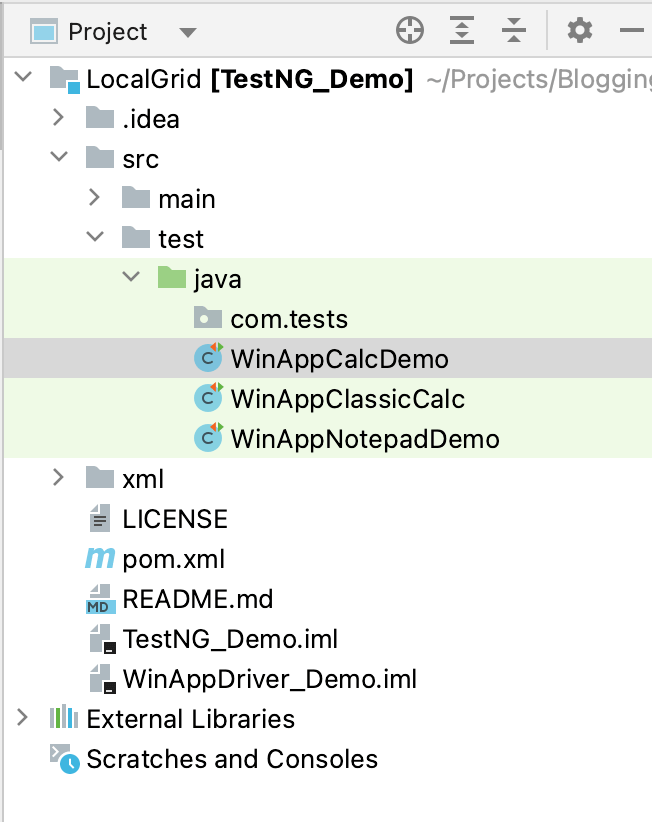Select the pom.xml file
This screenshot has height=822, width=652.
coord(173,559)
